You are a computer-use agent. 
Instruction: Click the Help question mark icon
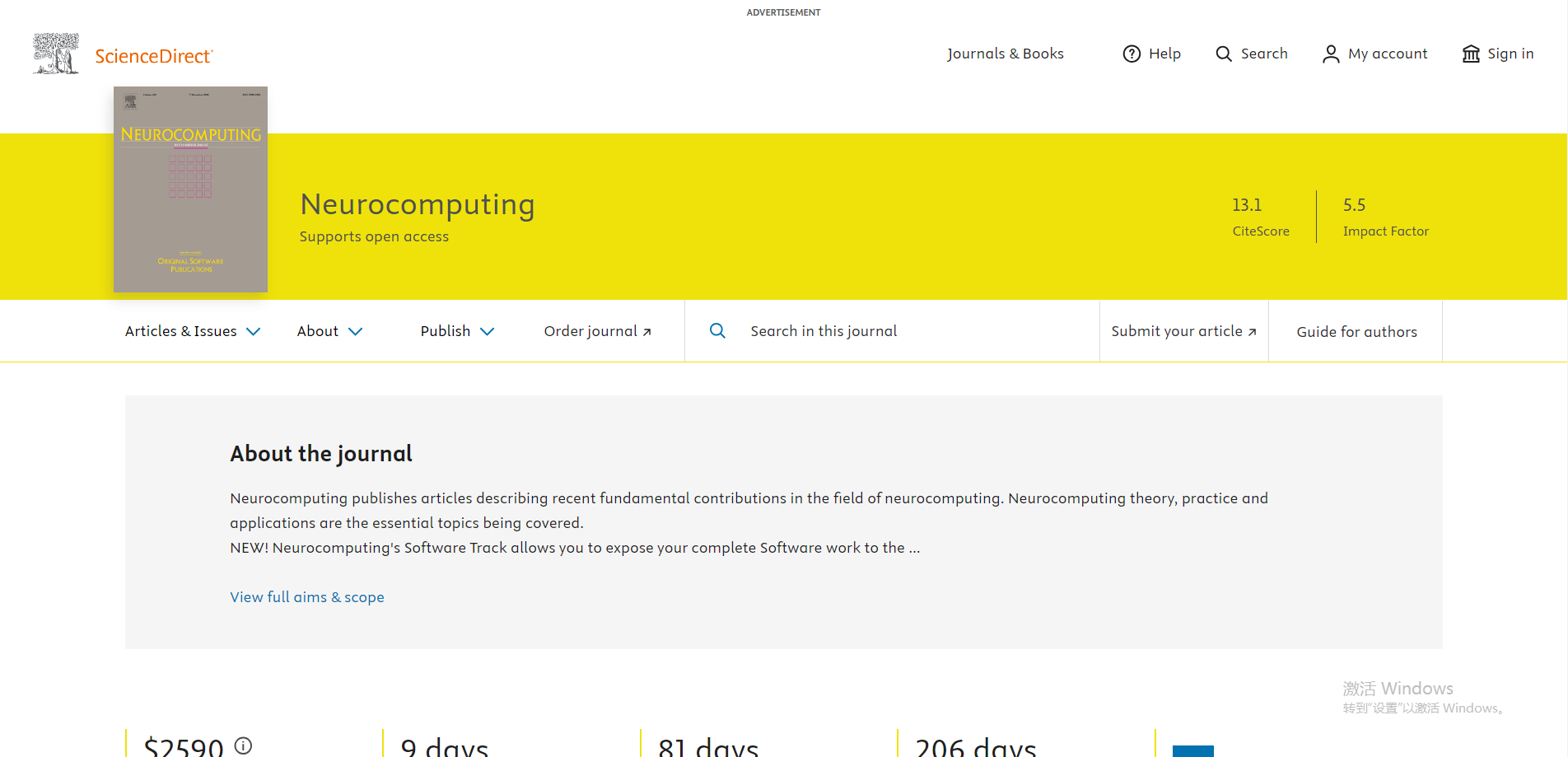pyautogui.click(x=1132, y=54)
